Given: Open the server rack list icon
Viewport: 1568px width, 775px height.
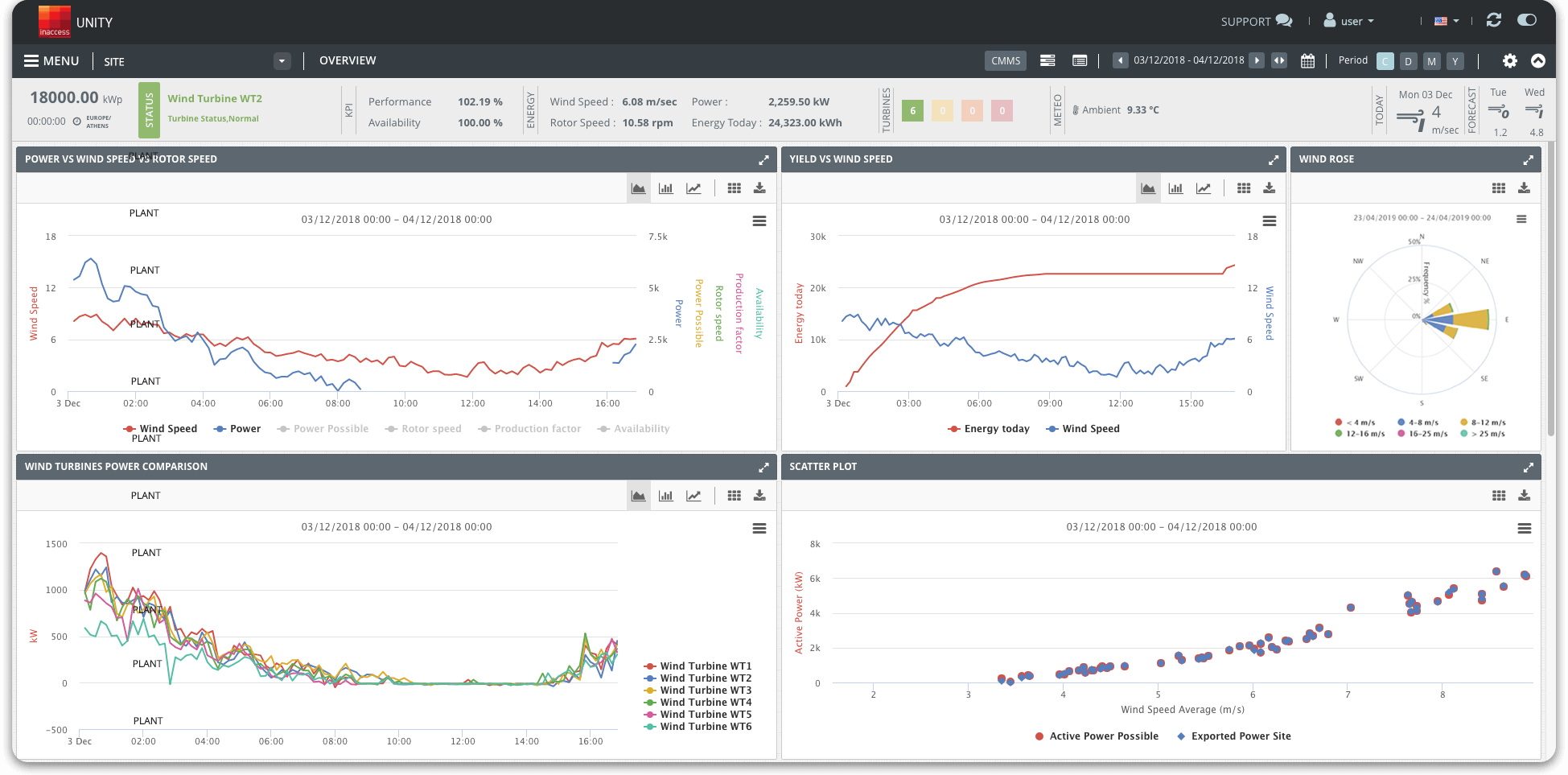Looking at the screenshot, I should [1047, 61].
